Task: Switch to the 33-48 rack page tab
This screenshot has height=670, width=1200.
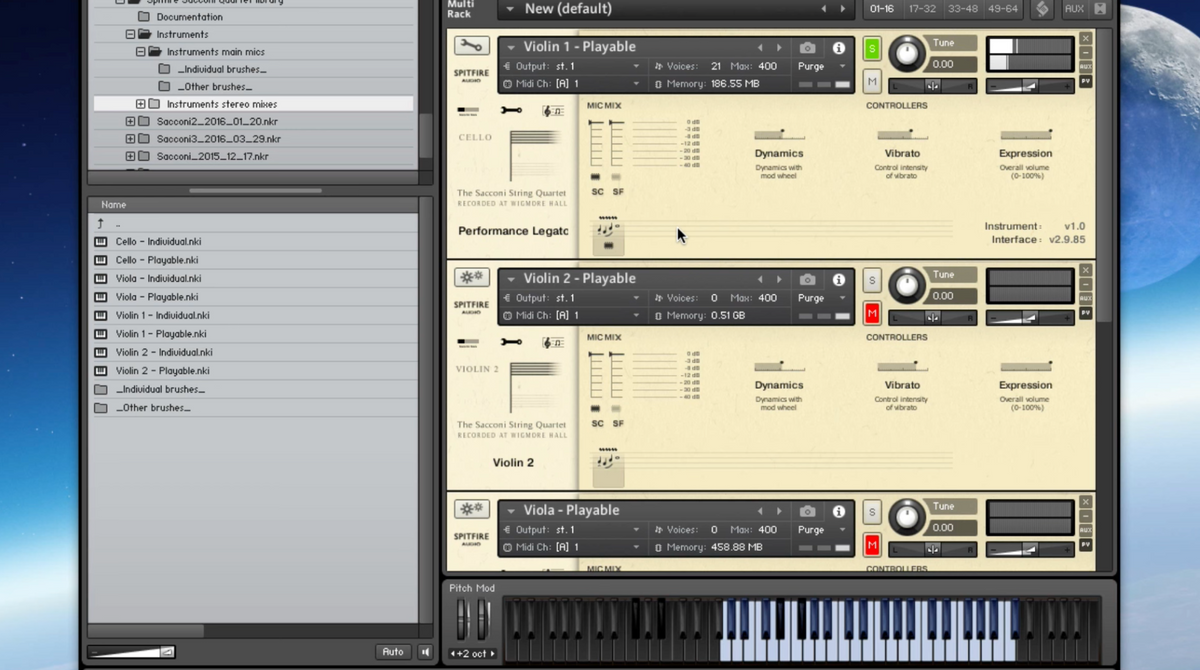Action: coord(962,9)
